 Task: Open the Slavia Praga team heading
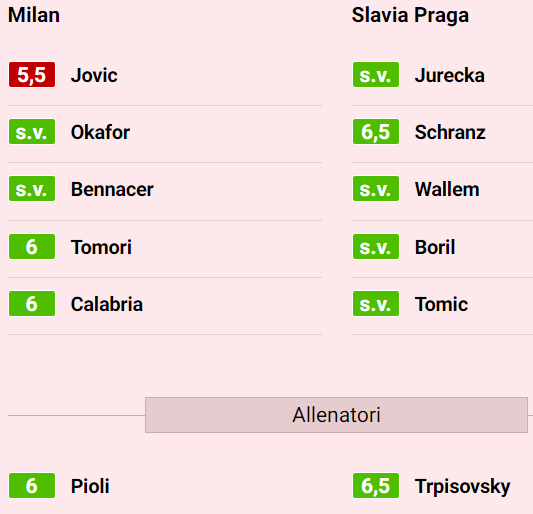point(410,15)
